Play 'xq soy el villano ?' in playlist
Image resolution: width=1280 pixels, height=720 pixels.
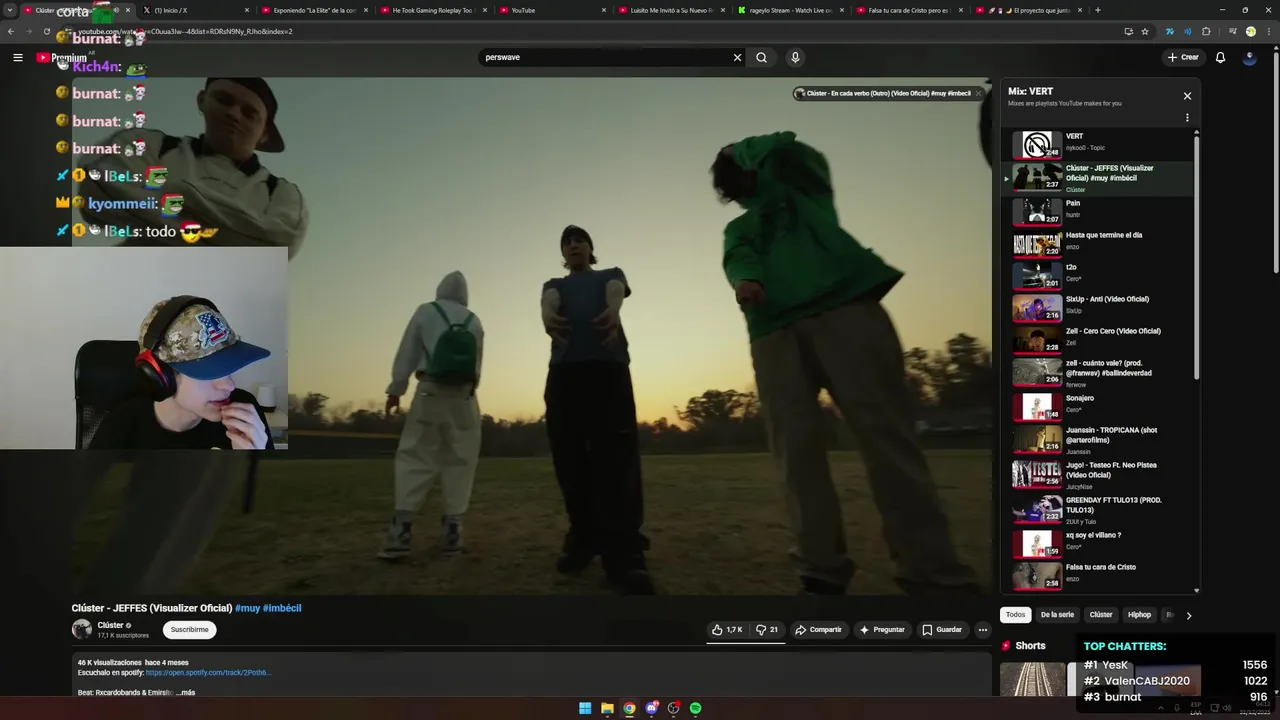(1097, 543)
